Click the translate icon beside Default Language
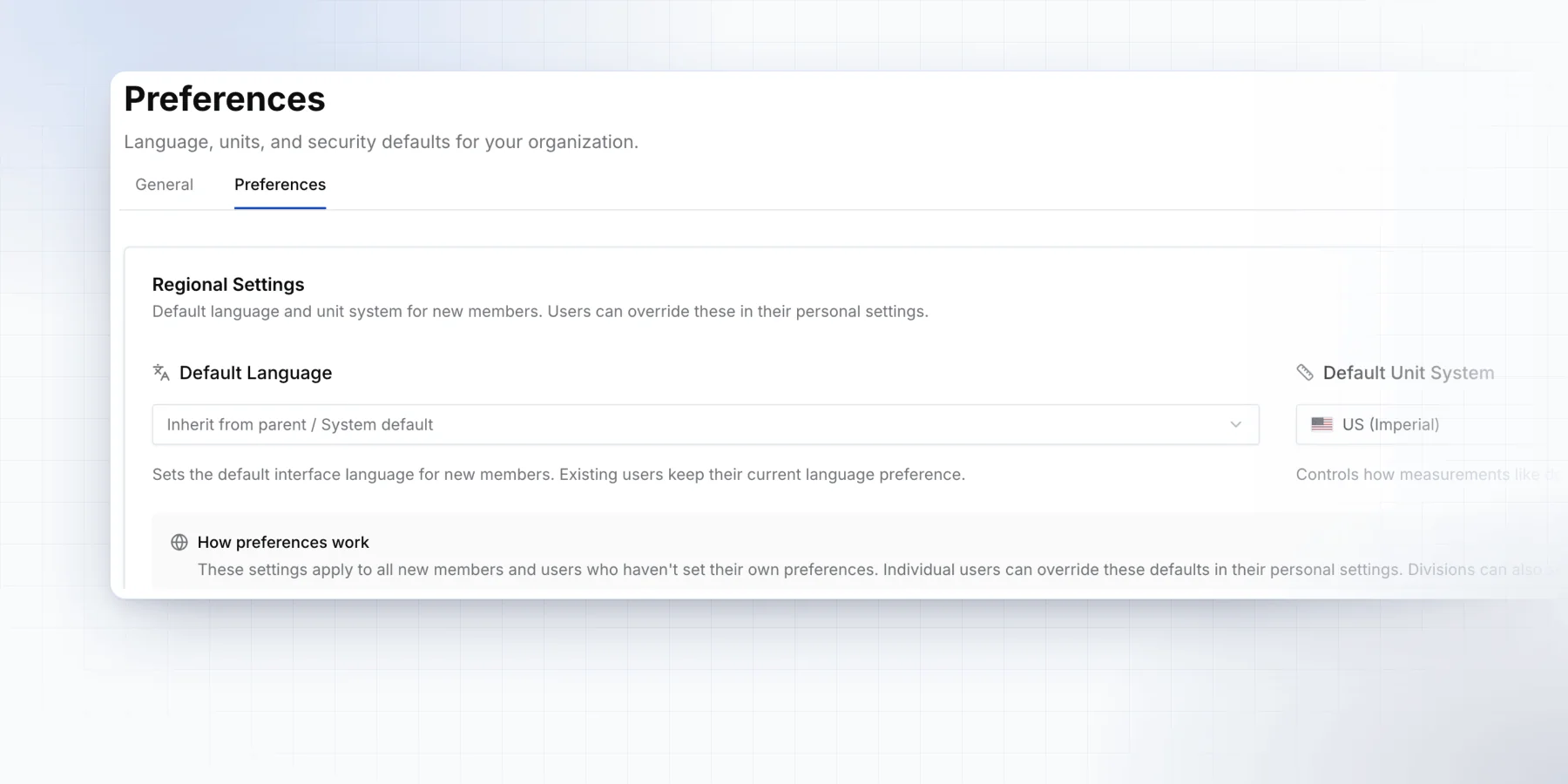Viewport: 1568px width, 784px height. click(161, 373)
